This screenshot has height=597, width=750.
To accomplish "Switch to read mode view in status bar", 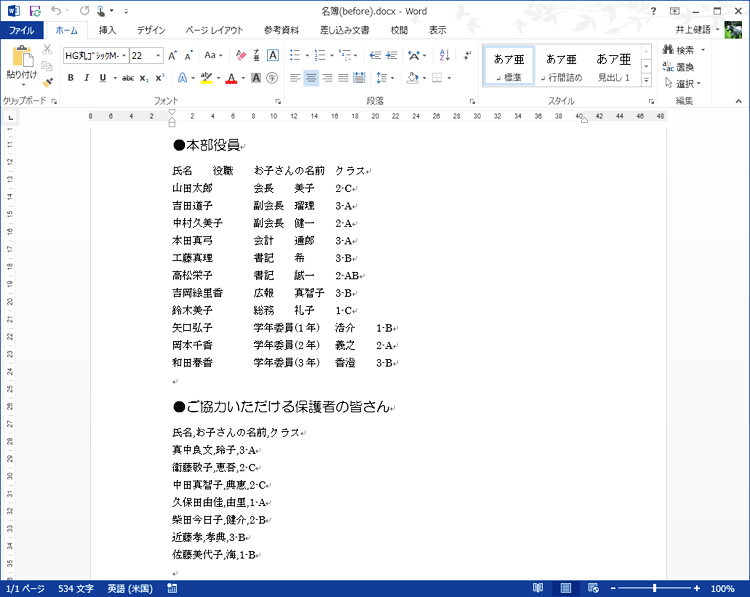I will click(538, 588).
